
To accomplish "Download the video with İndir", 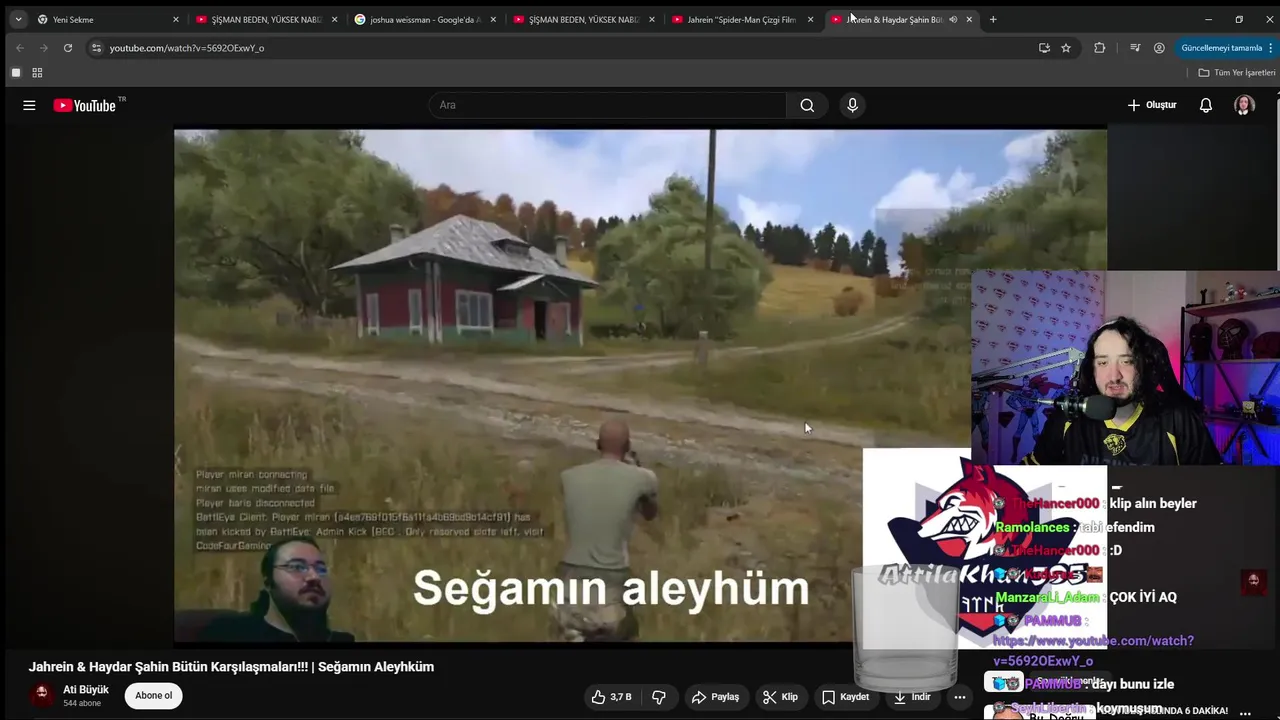I will coord(911,697).
